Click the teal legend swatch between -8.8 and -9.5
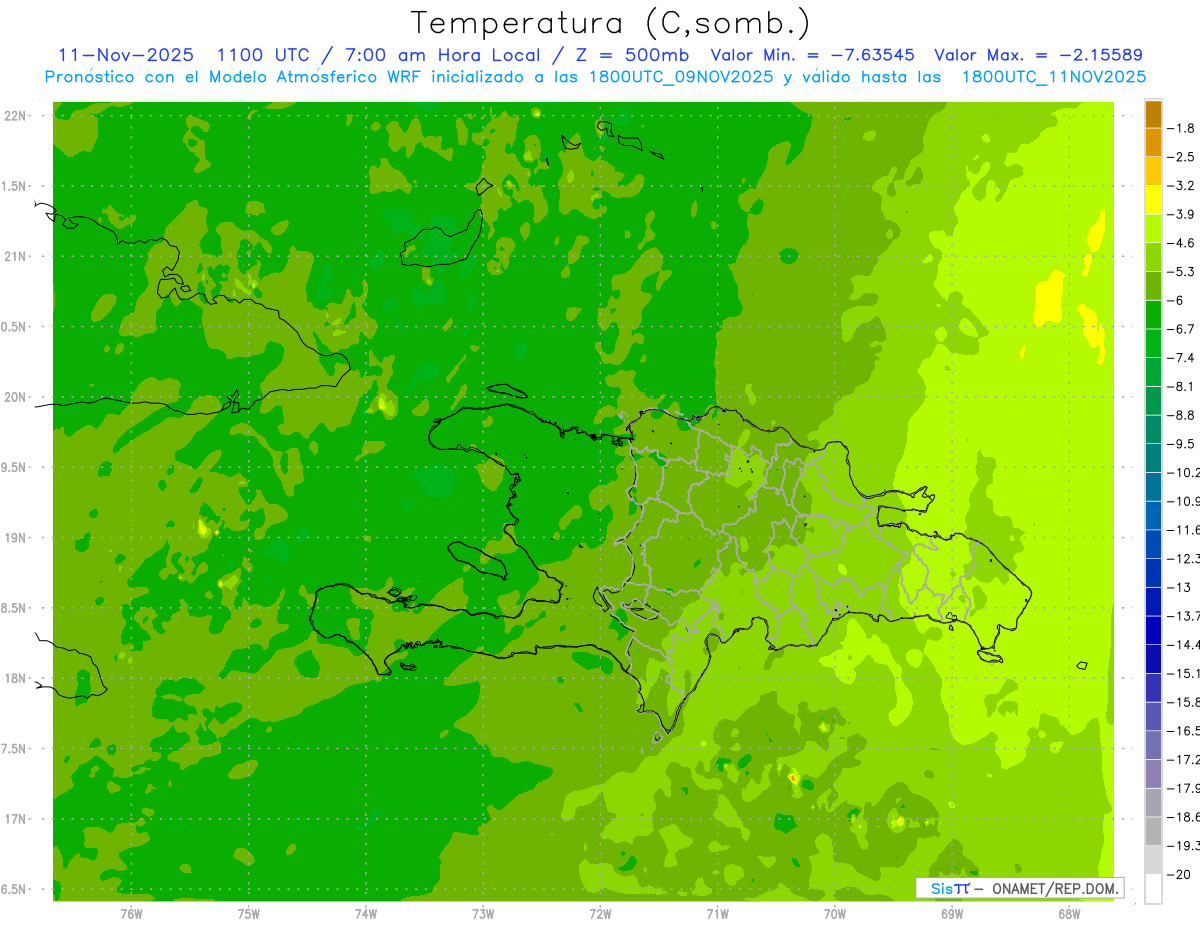The width and height of the screenshot is (1200, 927). pyautogui.click(x=1153, y=429)
